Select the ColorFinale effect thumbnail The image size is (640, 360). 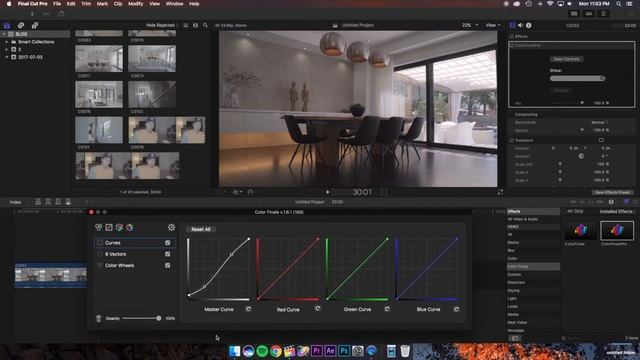pos(580,230)
